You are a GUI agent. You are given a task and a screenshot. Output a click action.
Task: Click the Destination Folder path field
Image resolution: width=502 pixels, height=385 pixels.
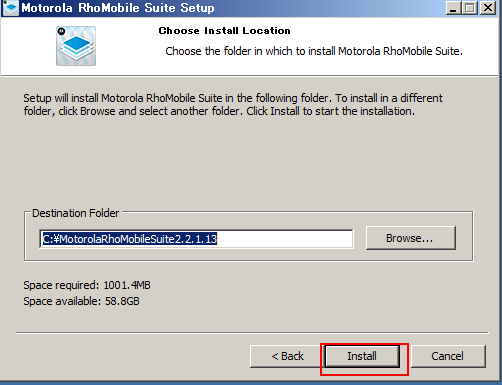click(196, 239)
